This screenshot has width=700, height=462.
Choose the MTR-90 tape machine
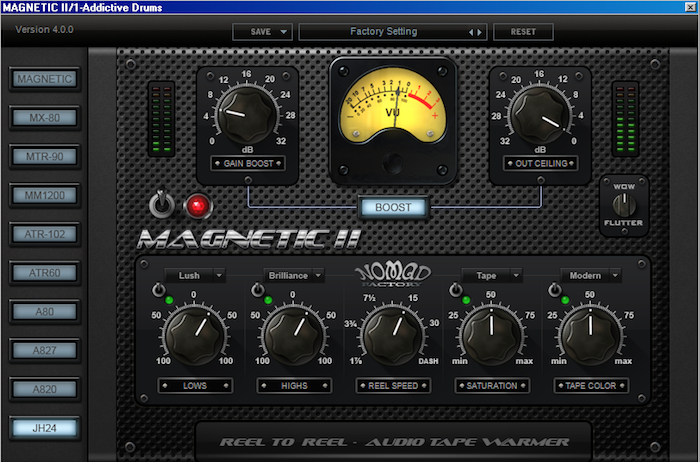[x=45, y=157]
